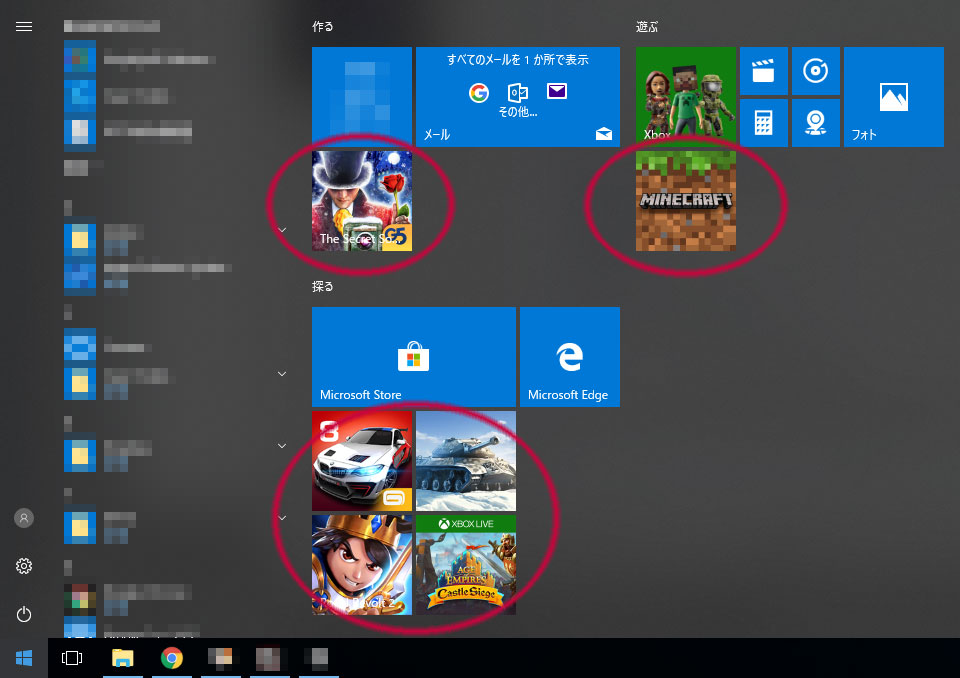Open the Asphalt 8 racing car tile
This screenshot has height=678, width=960.
(362, 461)
